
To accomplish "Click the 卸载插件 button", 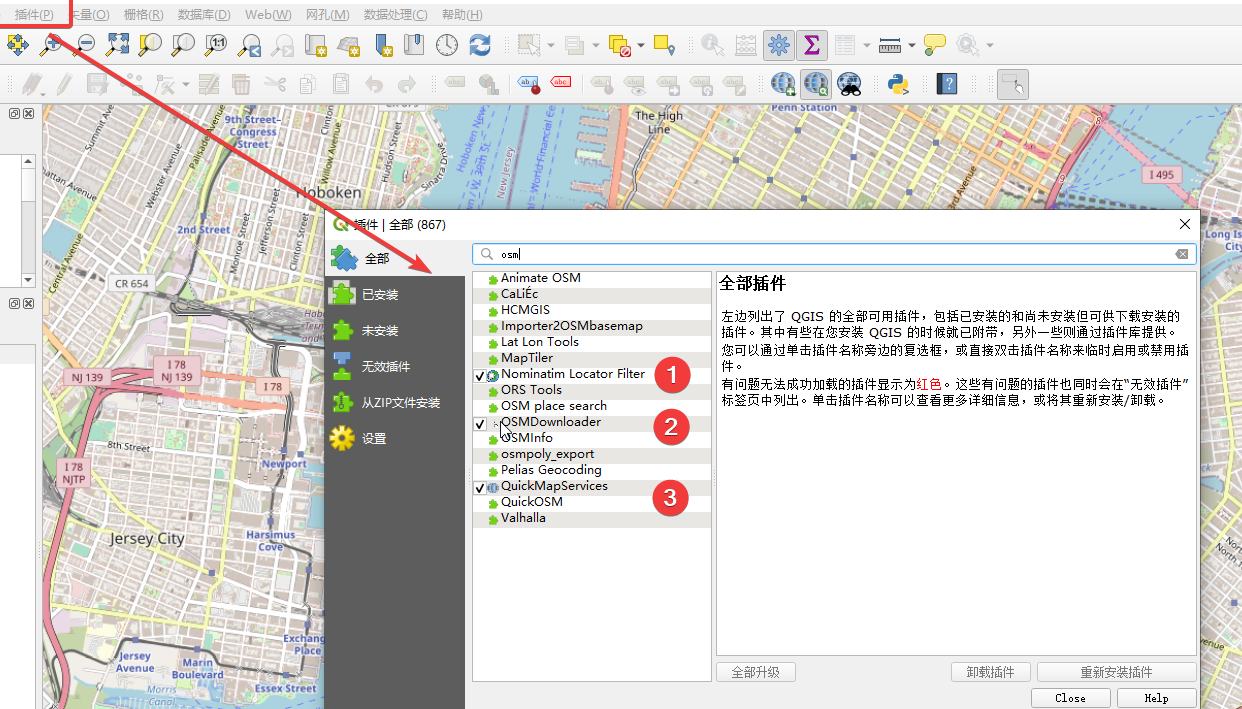I will point(991,672).
